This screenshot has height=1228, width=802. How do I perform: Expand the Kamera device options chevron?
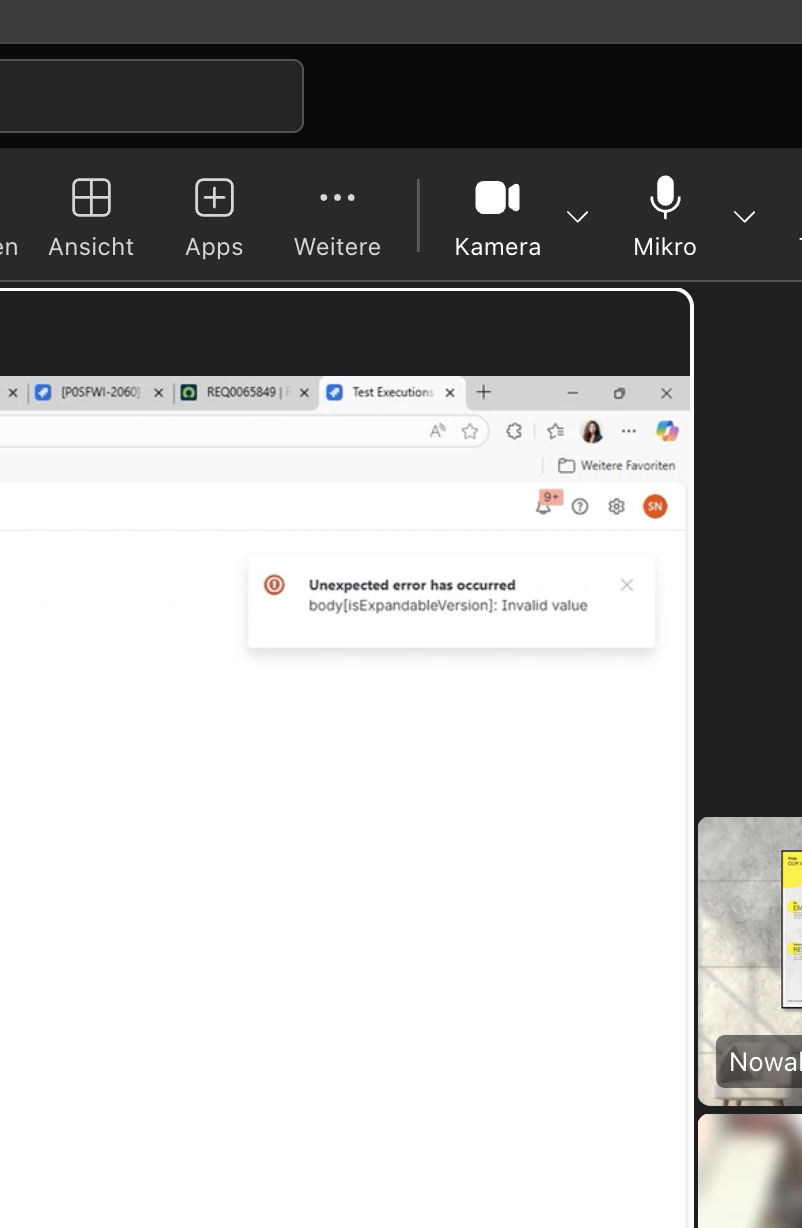point(577,217)
